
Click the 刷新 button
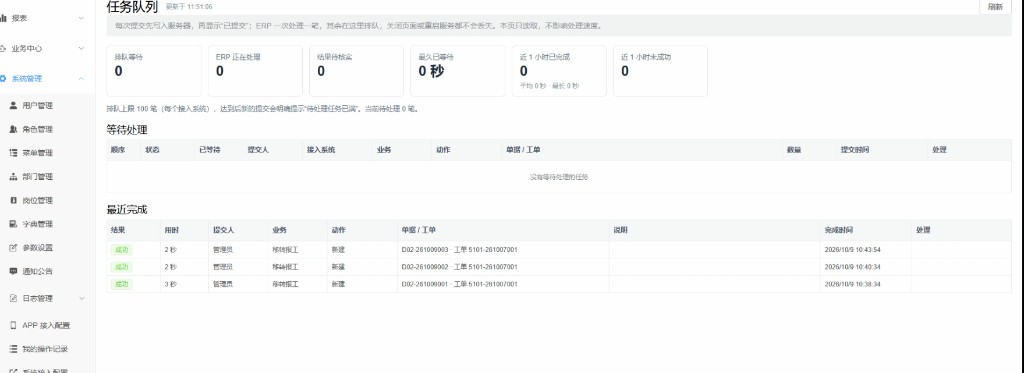click(x=995, y=7)
